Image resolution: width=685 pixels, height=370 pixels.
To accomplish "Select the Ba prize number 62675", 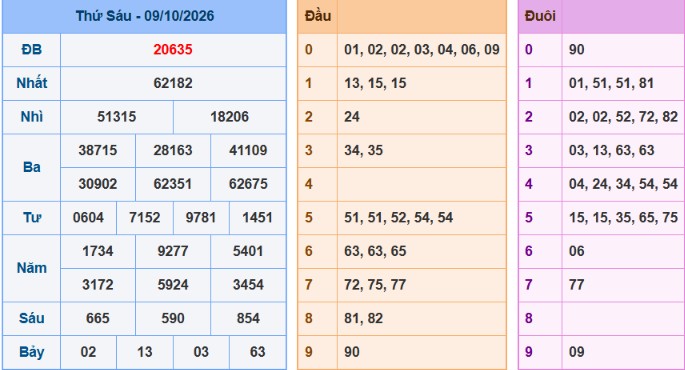I will tap(248, 184).
